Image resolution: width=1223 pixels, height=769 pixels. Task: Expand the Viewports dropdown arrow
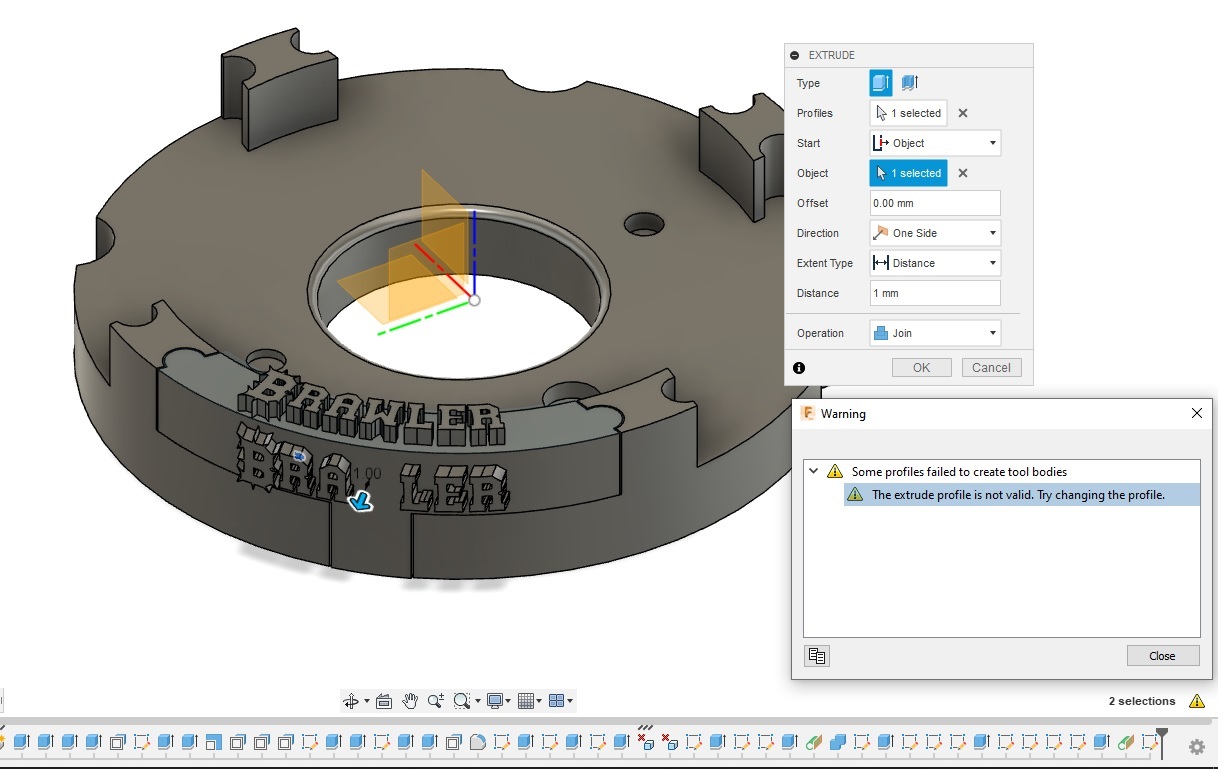point(570,701)
